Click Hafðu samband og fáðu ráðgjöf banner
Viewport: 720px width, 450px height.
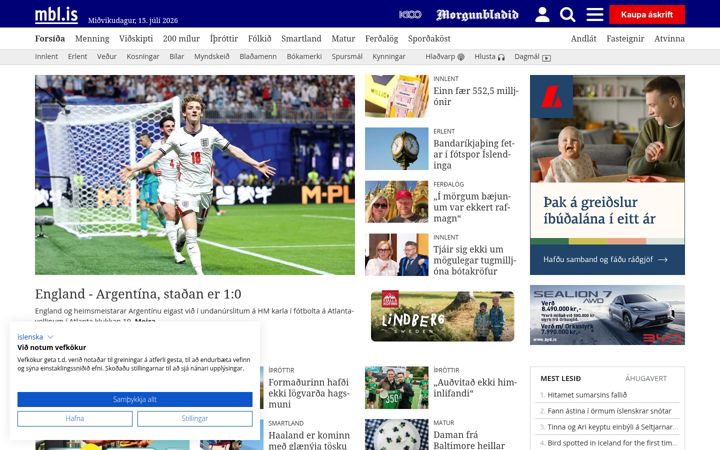607,259
